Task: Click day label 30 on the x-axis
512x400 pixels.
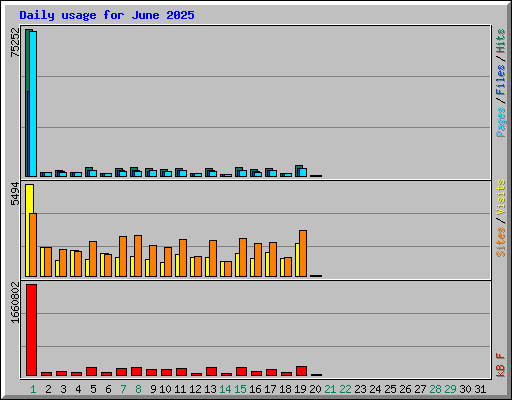Action: pyautogui.click(x=465, y=389)
